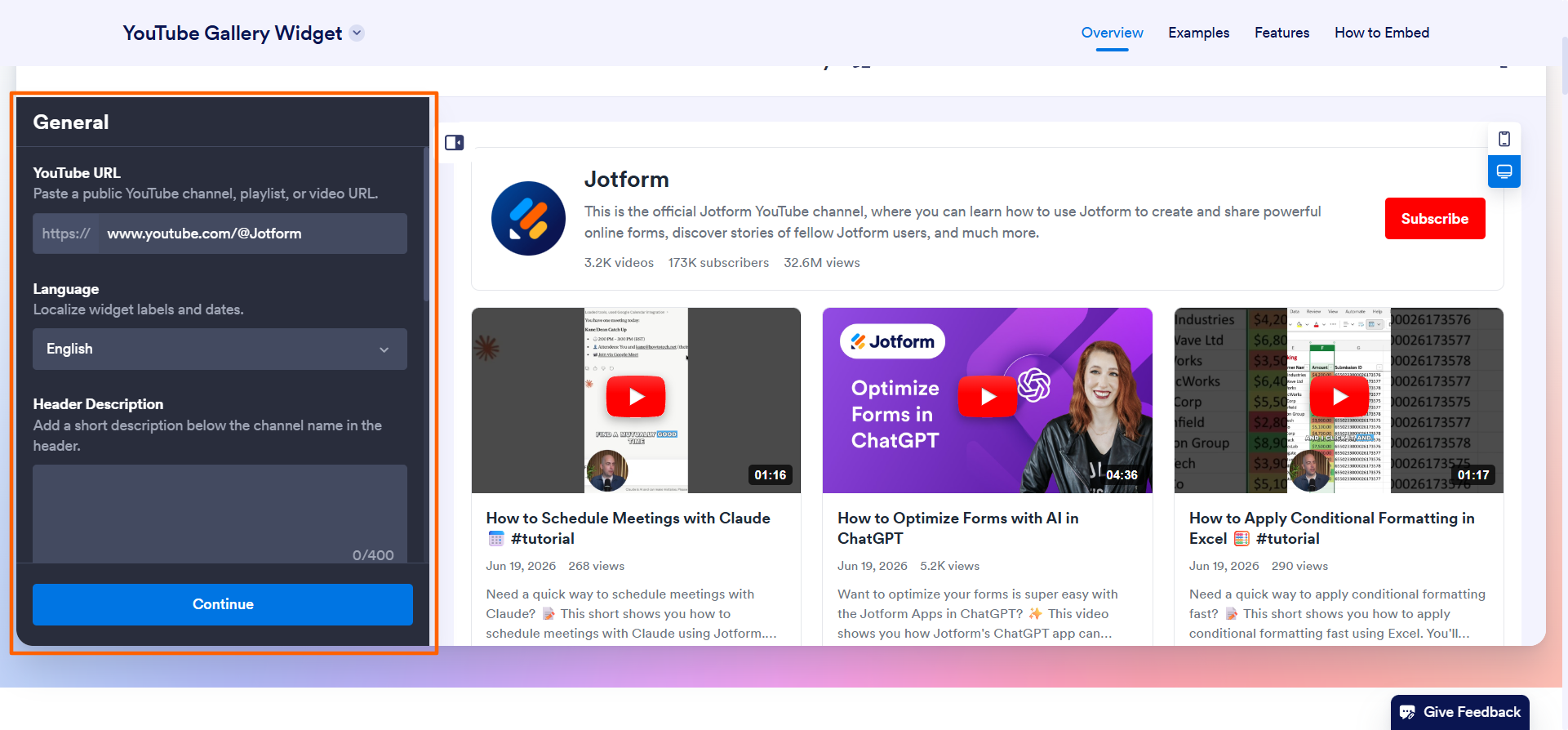Open the Examples tab

tap(1198, 33)
